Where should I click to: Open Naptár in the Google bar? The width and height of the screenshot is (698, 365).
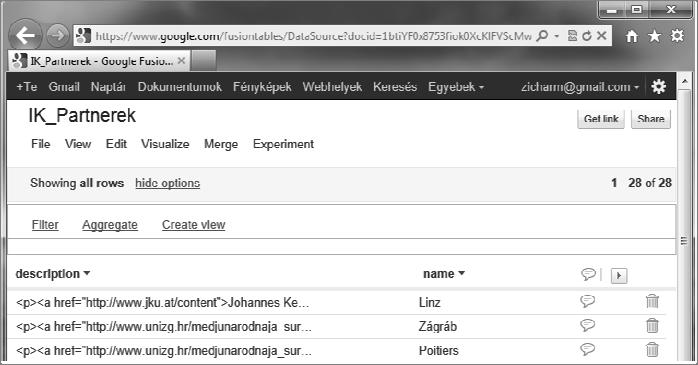point(108,87)
